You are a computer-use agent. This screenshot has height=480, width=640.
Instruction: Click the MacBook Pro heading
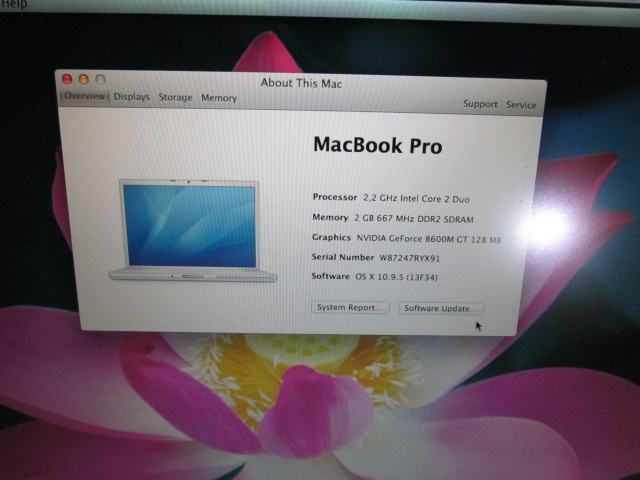[x=378, y=145]
